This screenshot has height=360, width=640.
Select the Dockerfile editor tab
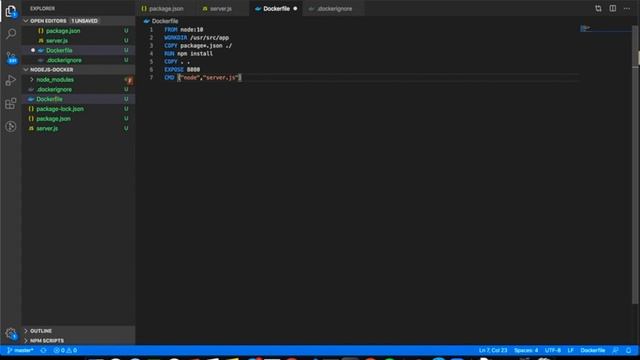pos(276,9)
